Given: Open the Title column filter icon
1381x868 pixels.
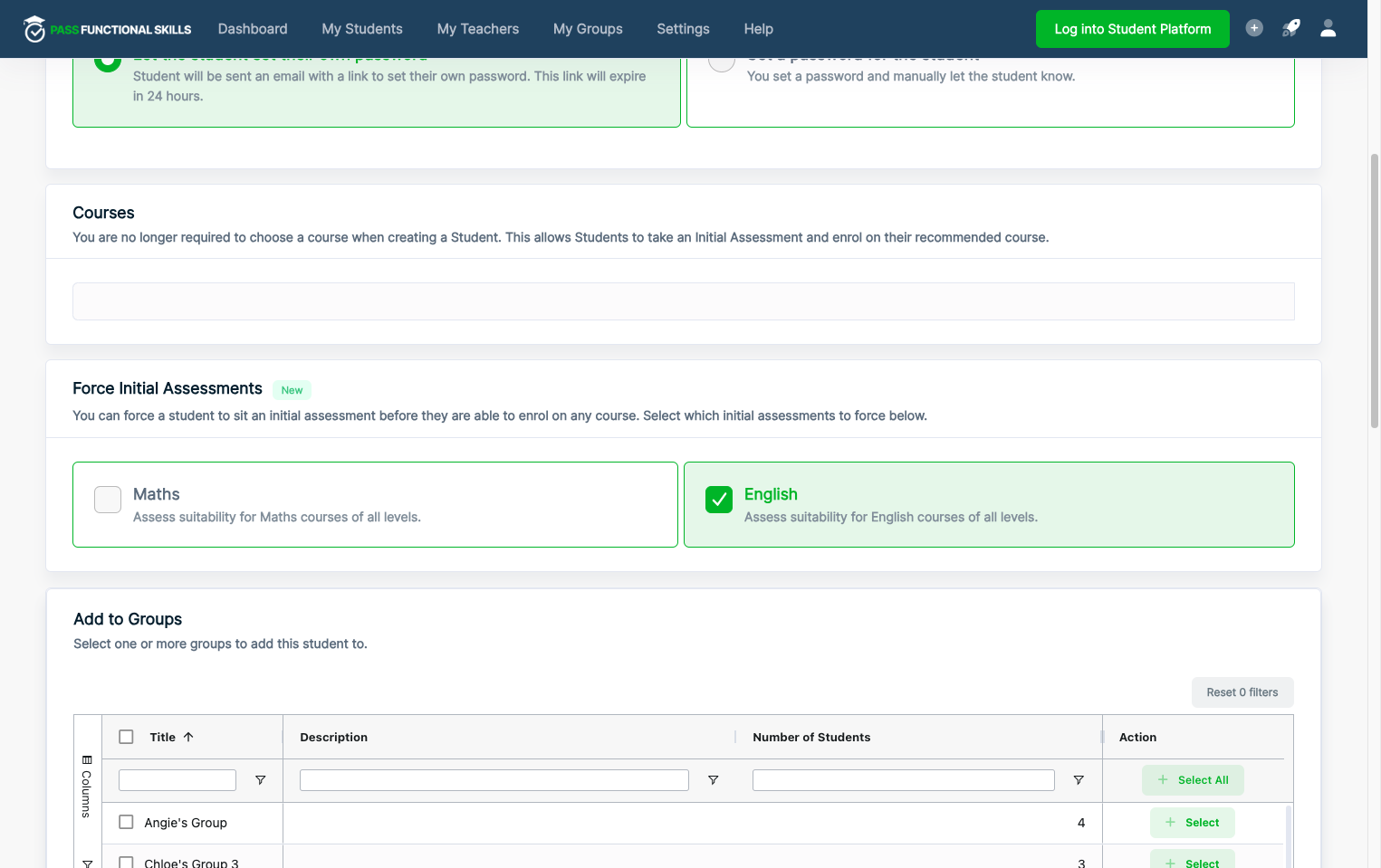Looking at the screenshot, I should [x=261, y=780].
